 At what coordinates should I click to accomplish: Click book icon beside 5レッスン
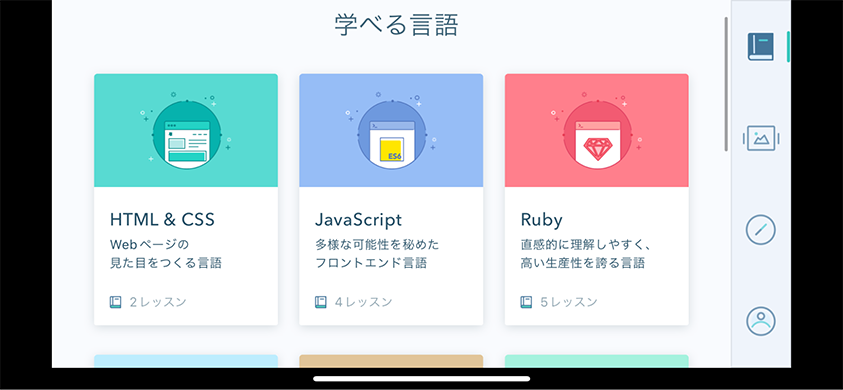pyautogui.click(x=526, y=302)
